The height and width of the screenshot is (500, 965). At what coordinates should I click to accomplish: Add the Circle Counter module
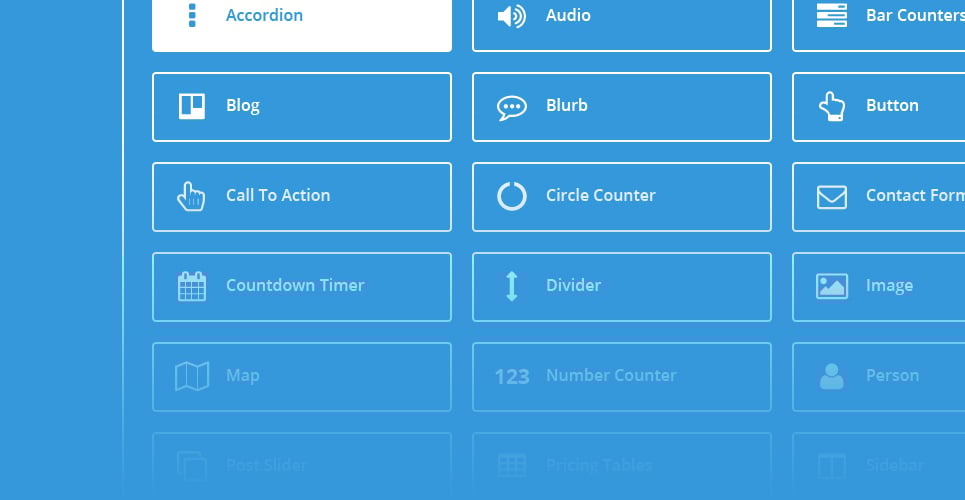pyautogui.click(x=622, y=197)
